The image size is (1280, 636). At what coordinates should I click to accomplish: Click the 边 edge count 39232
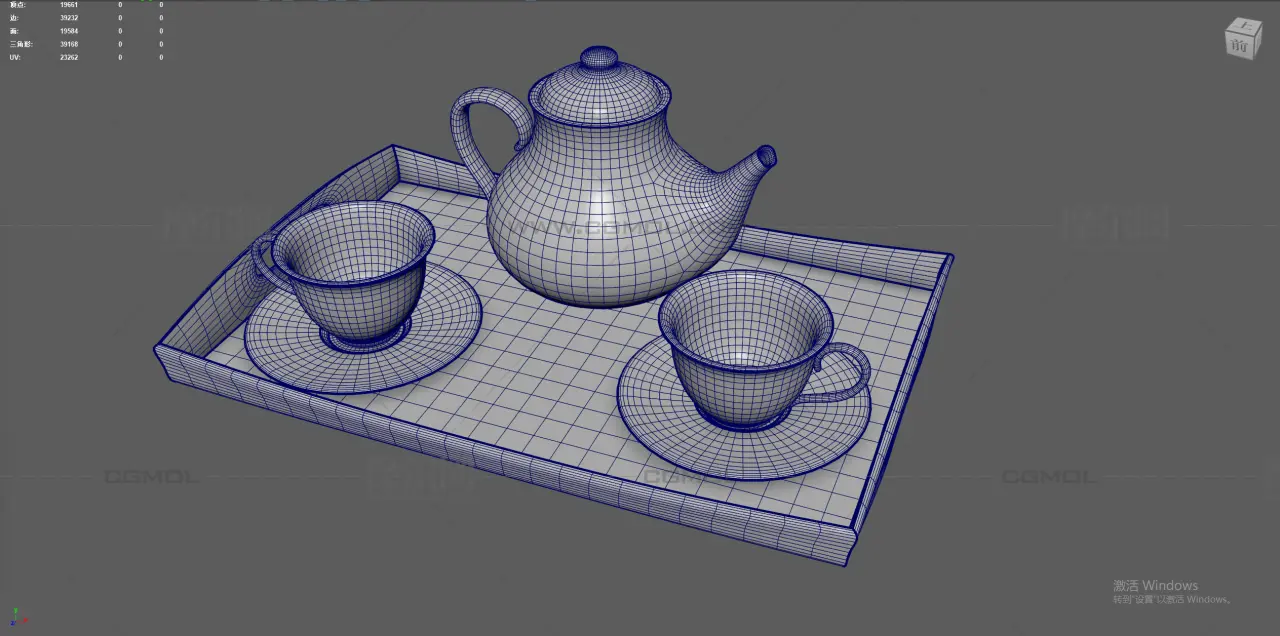point(69,18)
